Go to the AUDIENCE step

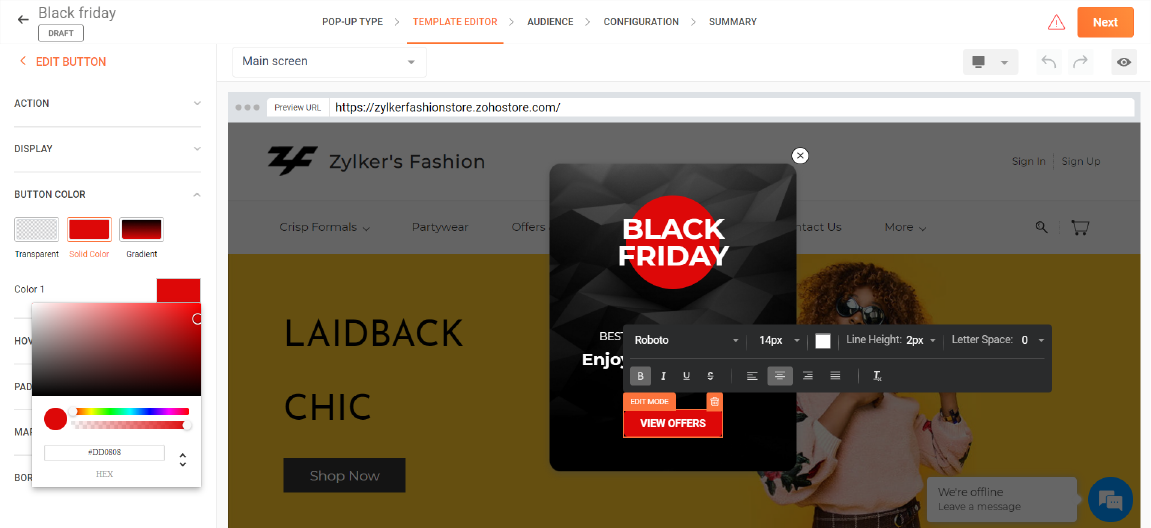coord(550,22)
